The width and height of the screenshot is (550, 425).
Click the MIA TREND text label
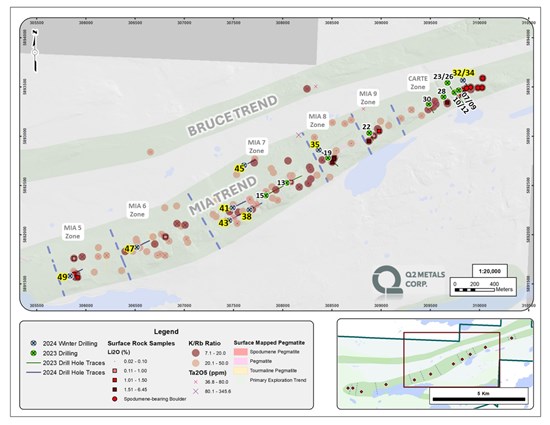223,195
